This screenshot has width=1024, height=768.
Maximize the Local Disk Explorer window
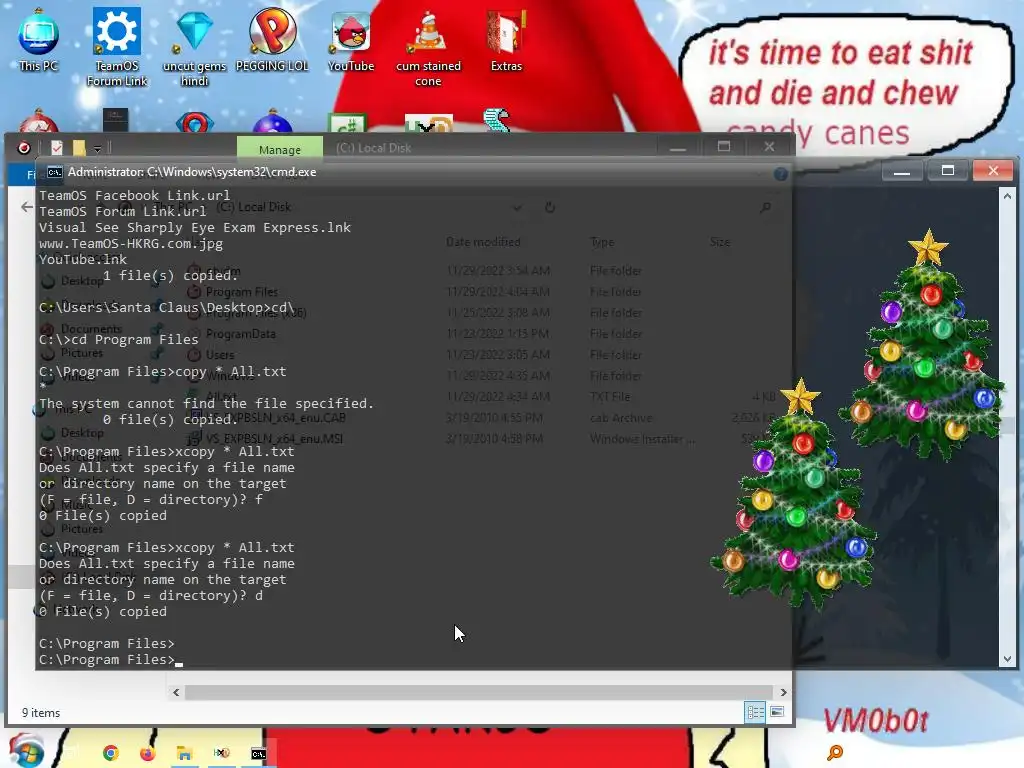click(x=724, y=147)
